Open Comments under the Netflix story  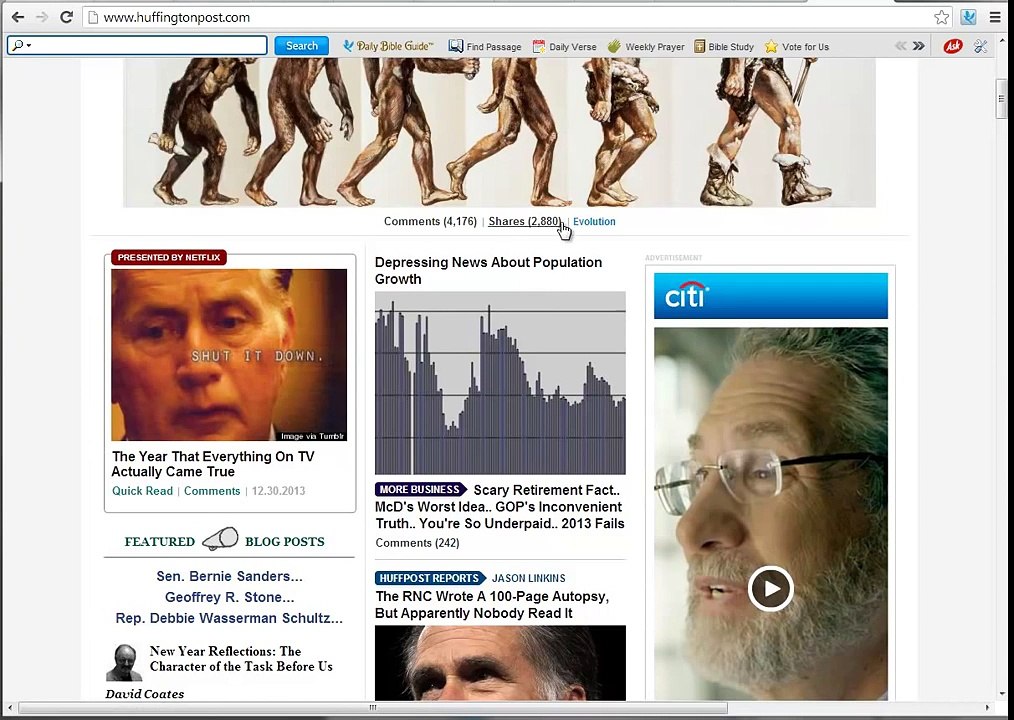212,491
